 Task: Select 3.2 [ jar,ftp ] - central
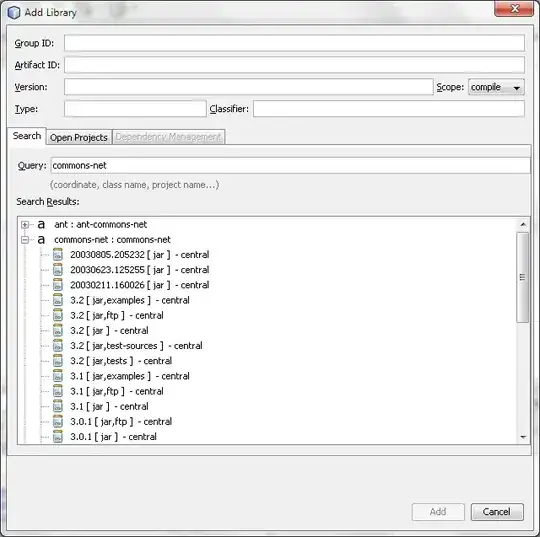[117, 315]
